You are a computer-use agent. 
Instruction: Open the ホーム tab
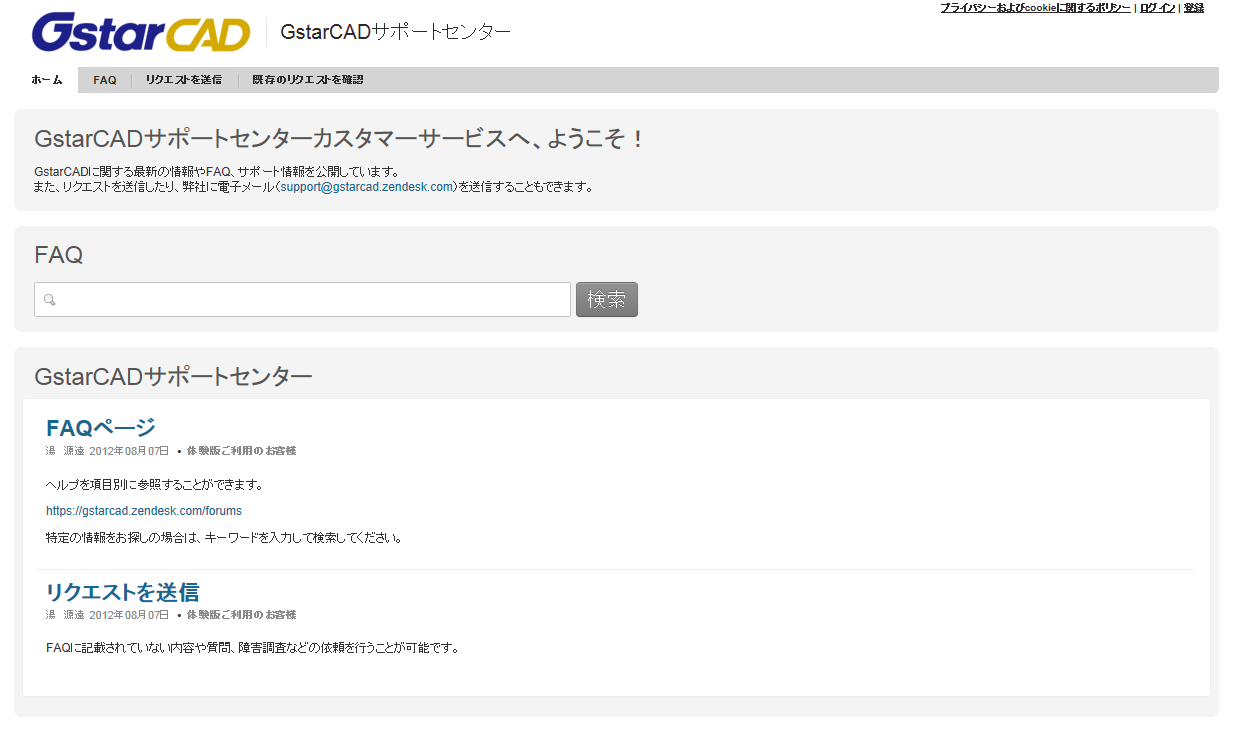(x=47, y=80)
